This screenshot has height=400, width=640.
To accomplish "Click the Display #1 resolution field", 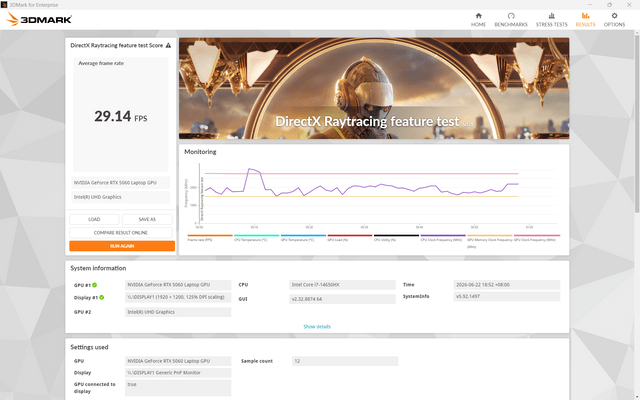I will [178, 297].
